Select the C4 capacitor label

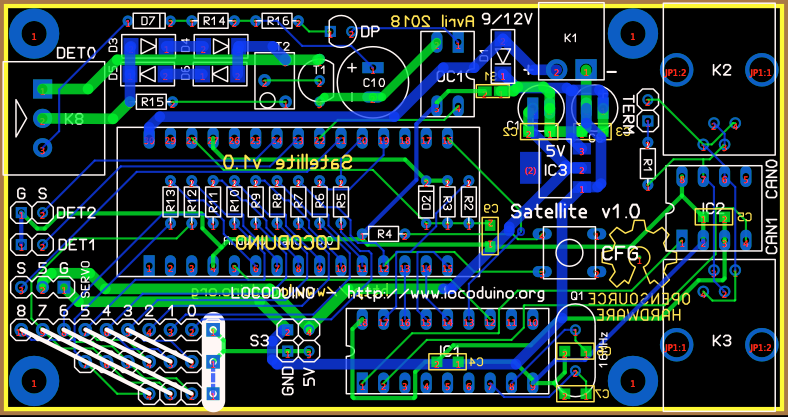476,361
